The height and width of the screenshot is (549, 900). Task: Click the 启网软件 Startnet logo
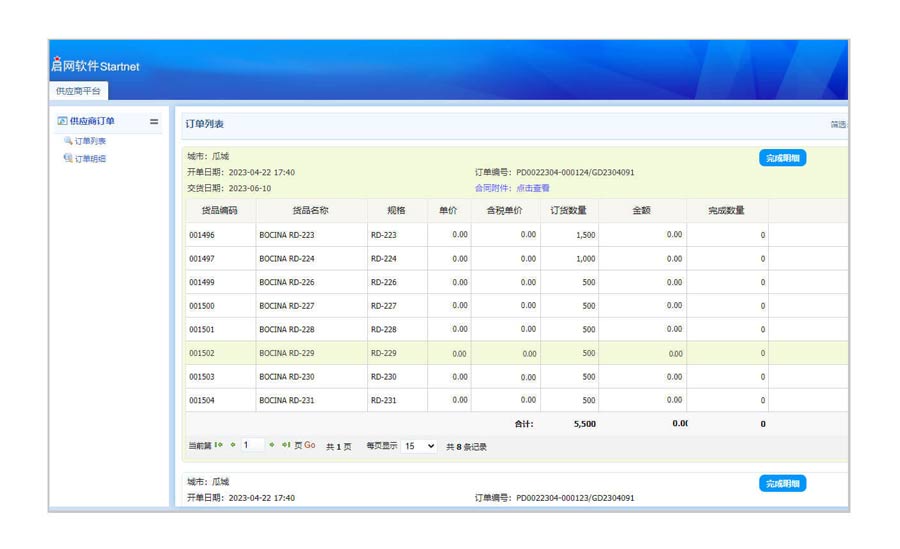point(95,66)
